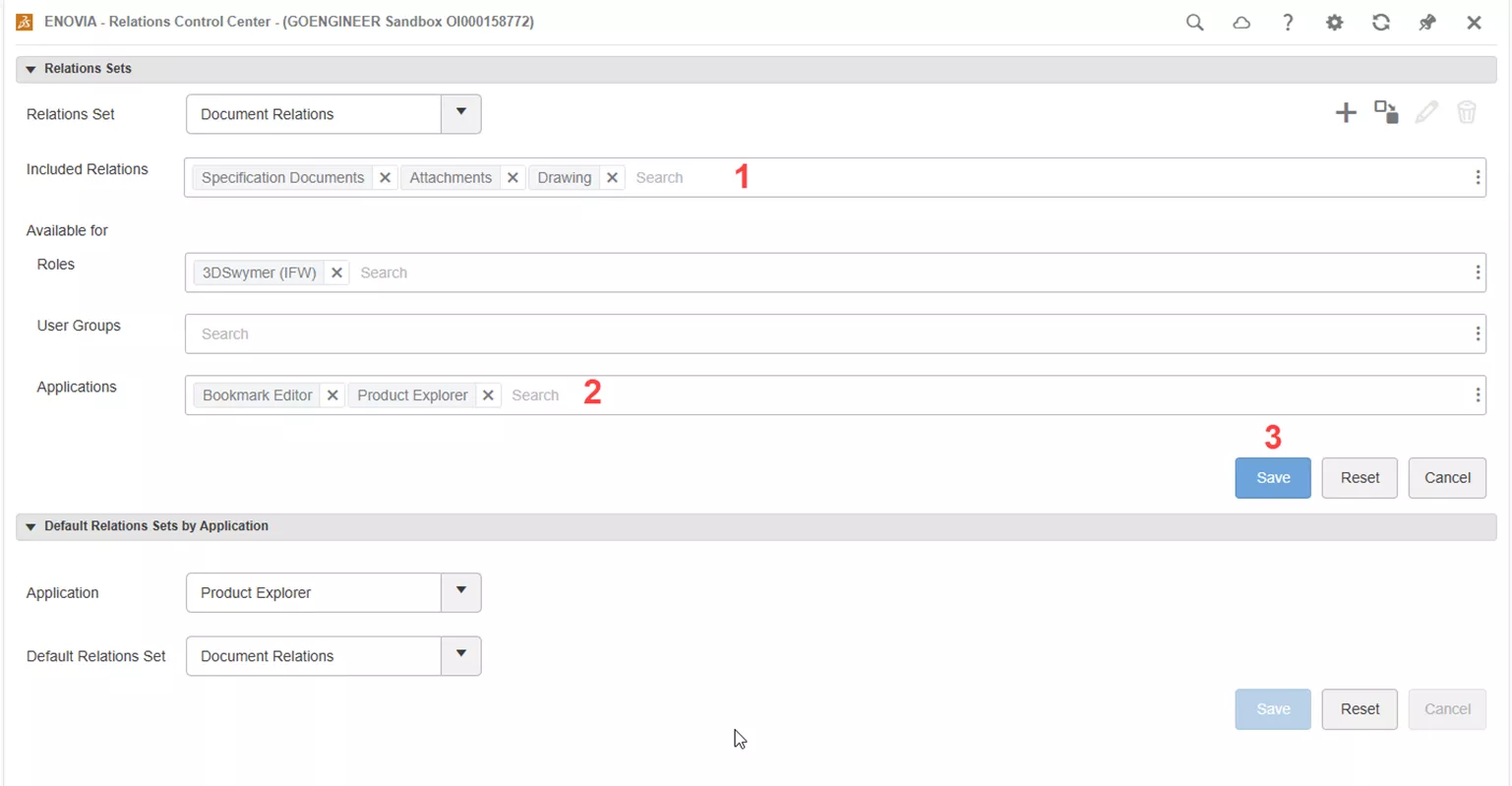Open Included Relations three-dot menu
1512x786 pixels.
pyautogui.click(x=1478, y=178)
